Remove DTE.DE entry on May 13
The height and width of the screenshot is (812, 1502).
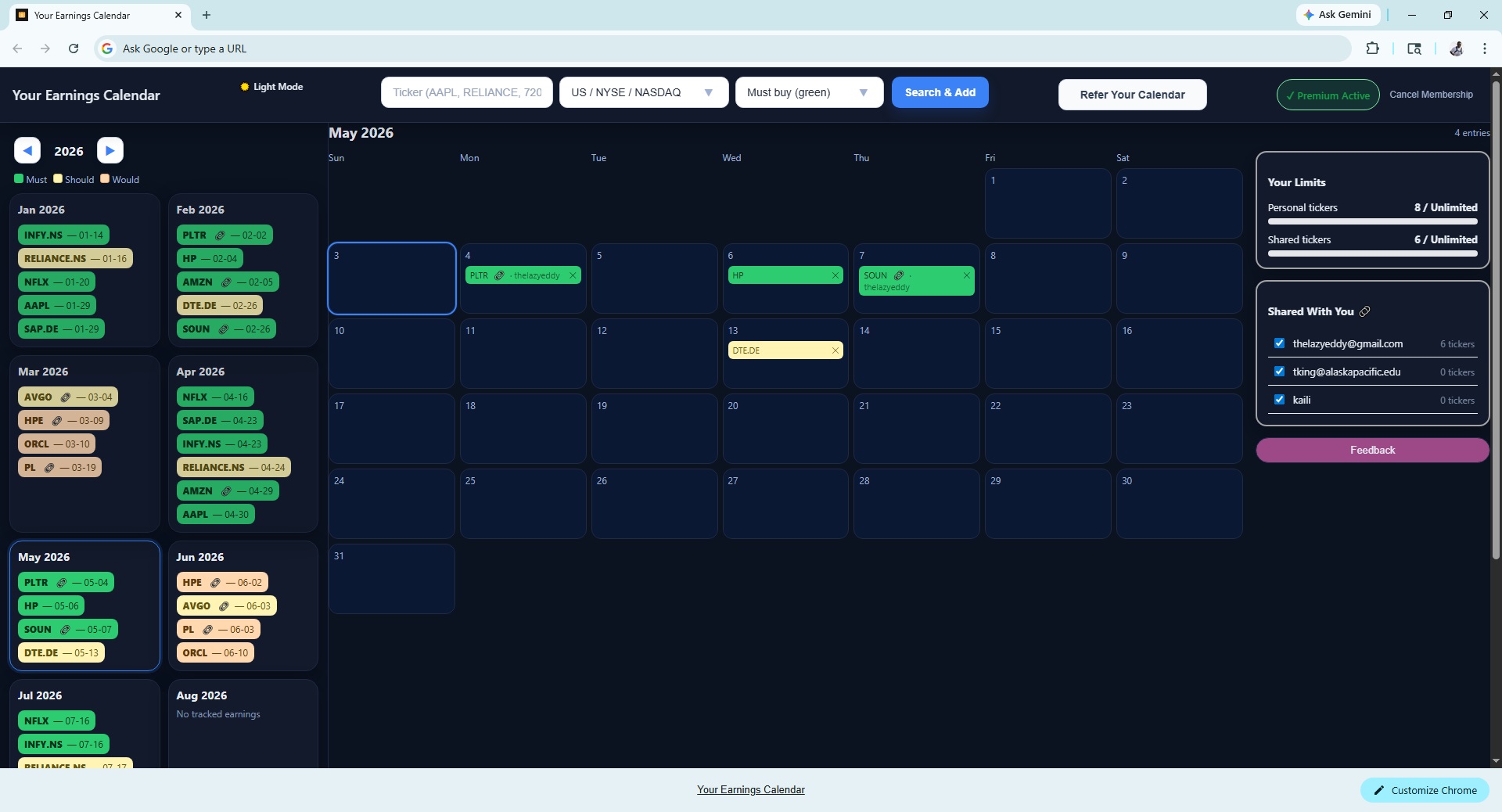[x=835, y=350]
